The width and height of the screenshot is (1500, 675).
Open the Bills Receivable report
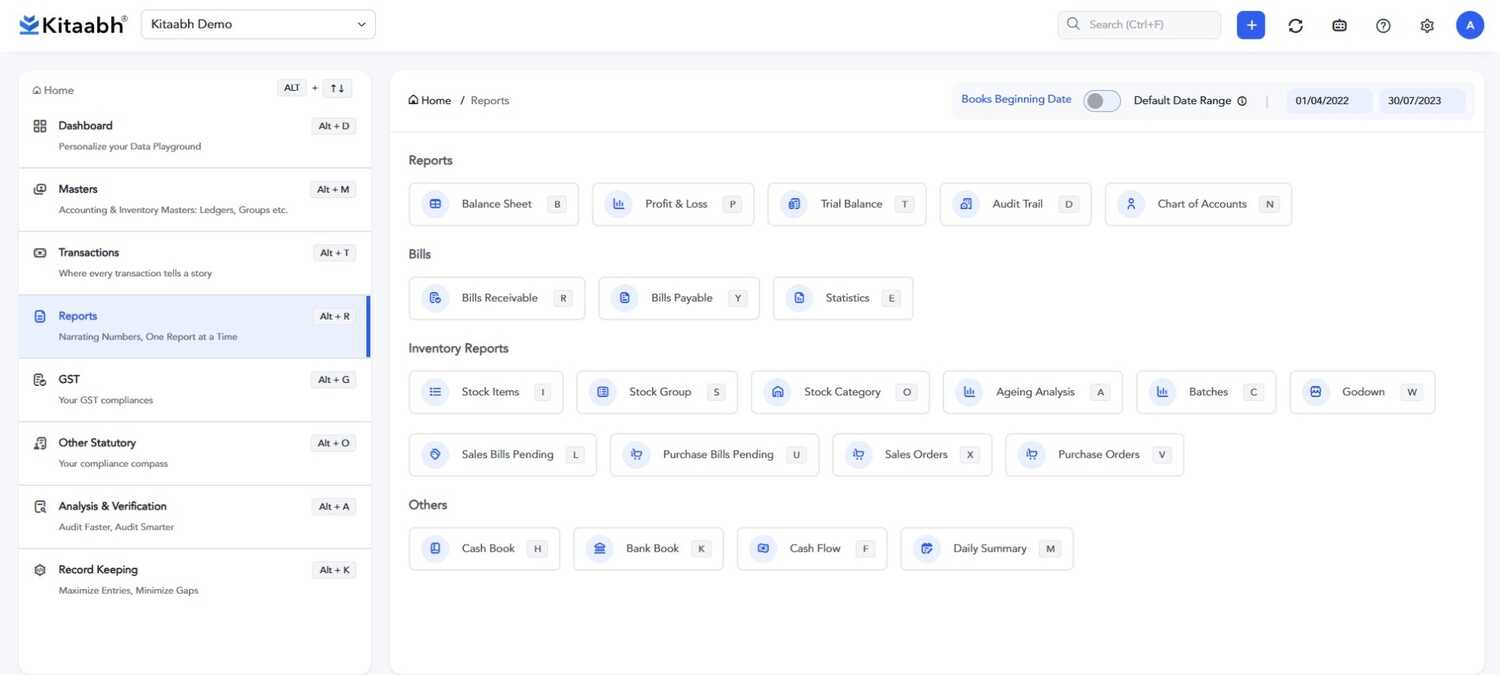click(x=497, y=298)
